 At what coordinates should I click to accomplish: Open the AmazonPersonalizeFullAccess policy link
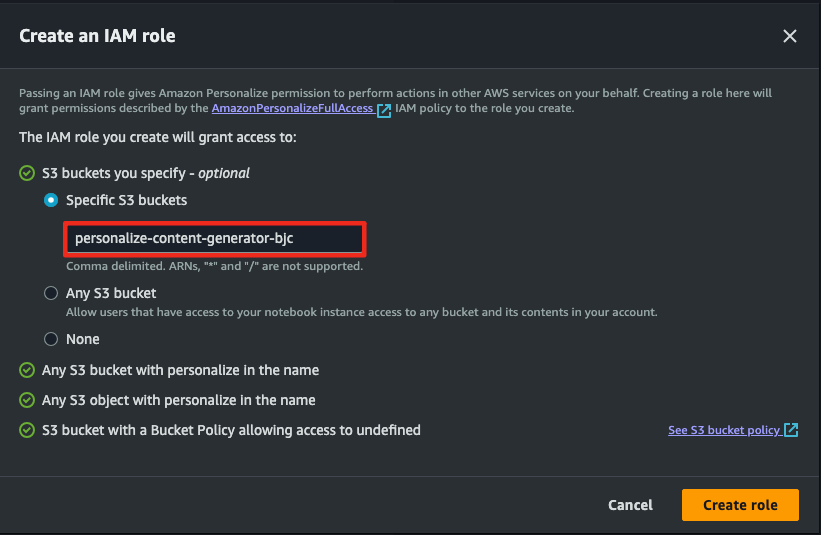[292, 108]
